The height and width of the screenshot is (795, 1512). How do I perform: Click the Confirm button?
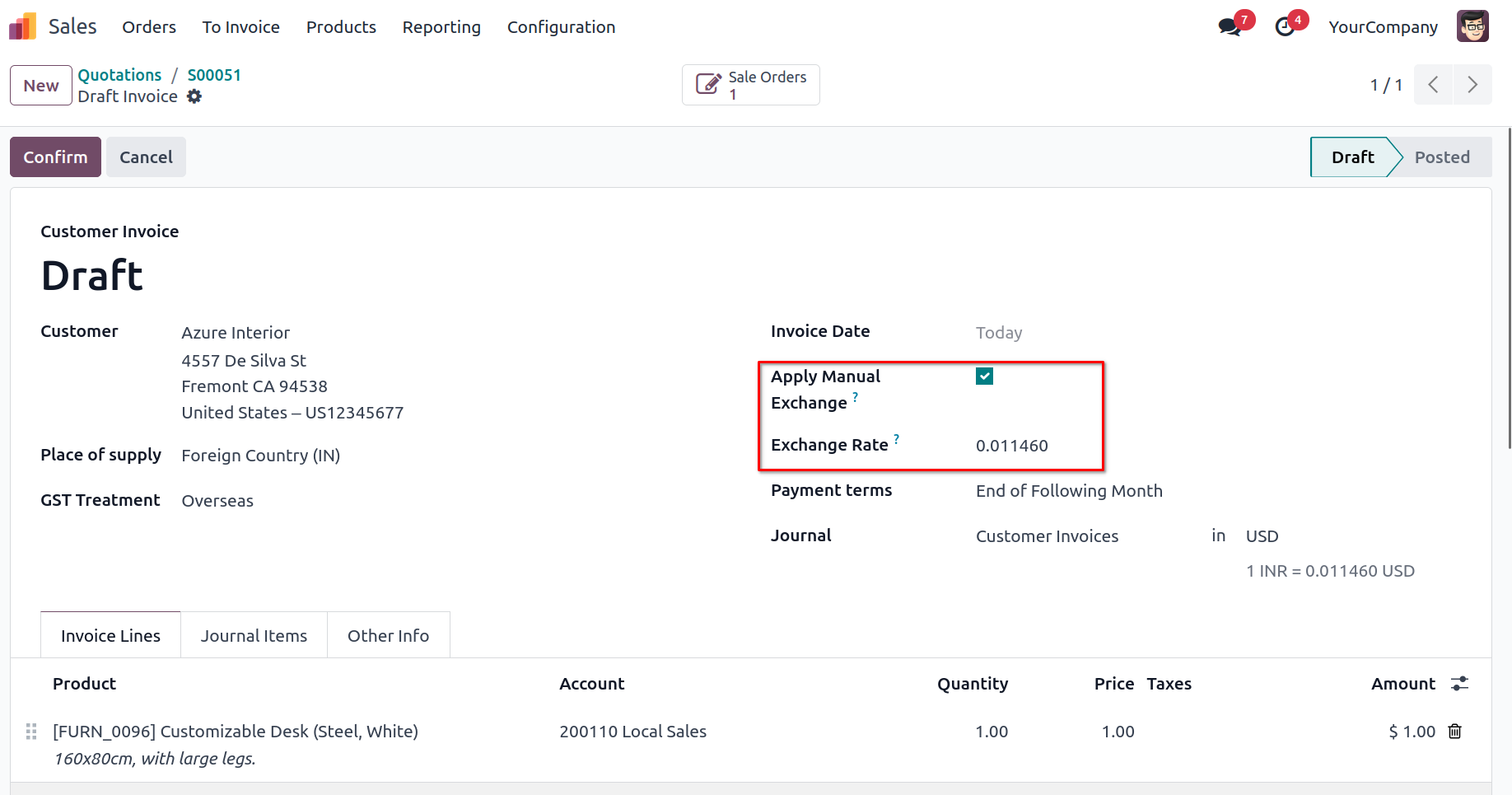pyautogui.click(x=55, y=157)
